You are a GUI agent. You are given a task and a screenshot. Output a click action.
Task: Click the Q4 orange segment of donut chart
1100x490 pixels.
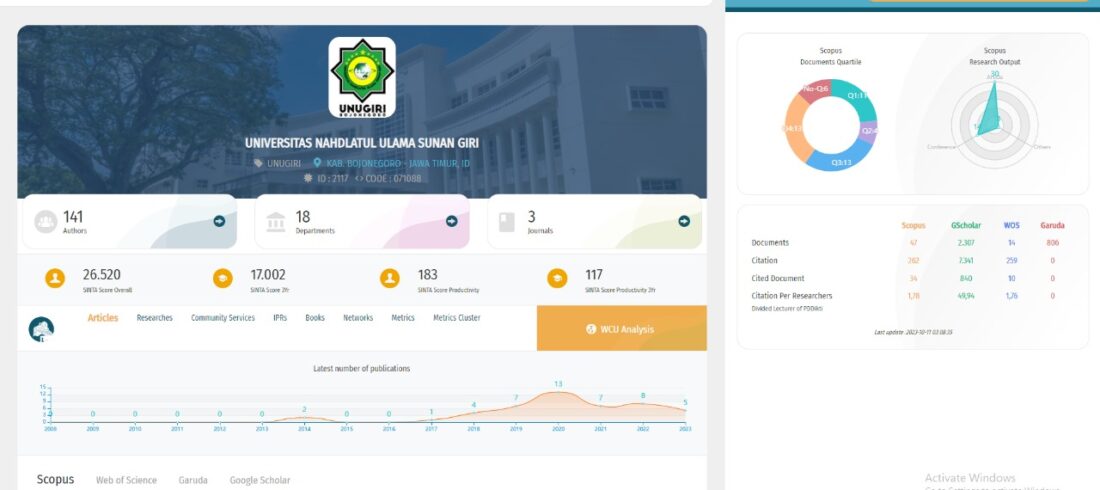click(793, 130)
